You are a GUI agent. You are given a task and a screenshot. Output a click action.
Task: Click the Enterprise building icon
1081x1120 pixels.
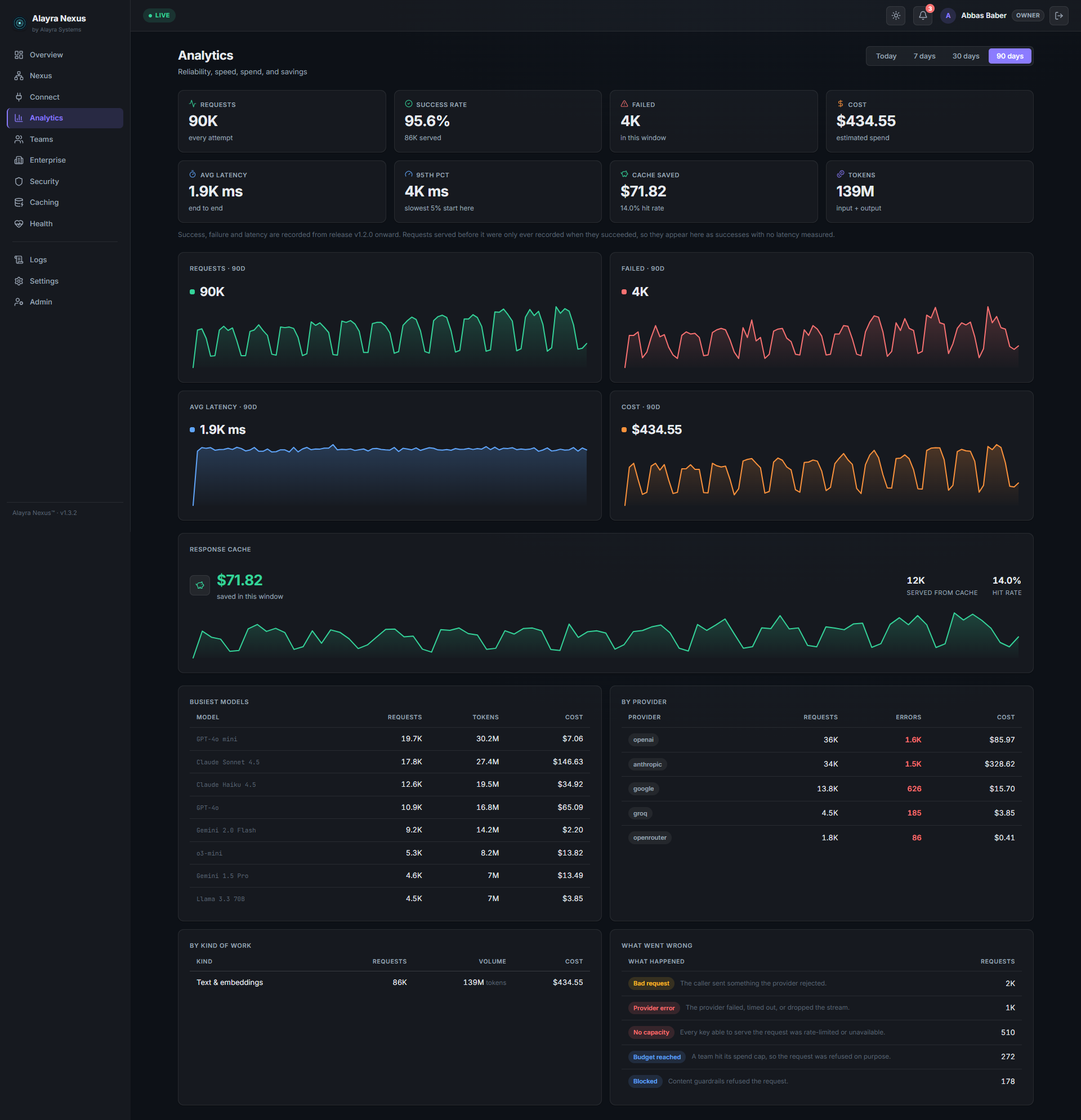[19, 160]
